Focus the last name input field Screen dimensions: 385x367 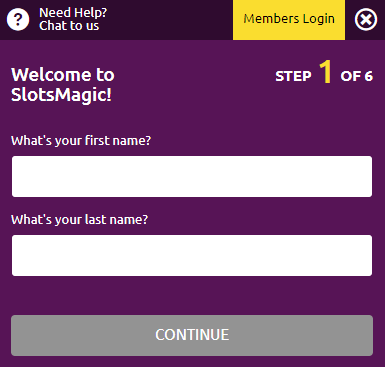[x=192, y=255]
